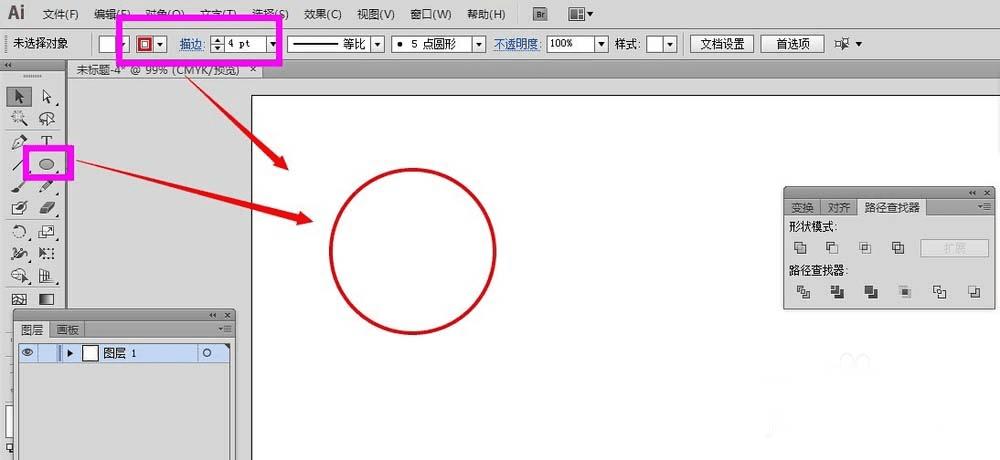
Task: Select the Blob Brush tool
Action: coord(19,208)
